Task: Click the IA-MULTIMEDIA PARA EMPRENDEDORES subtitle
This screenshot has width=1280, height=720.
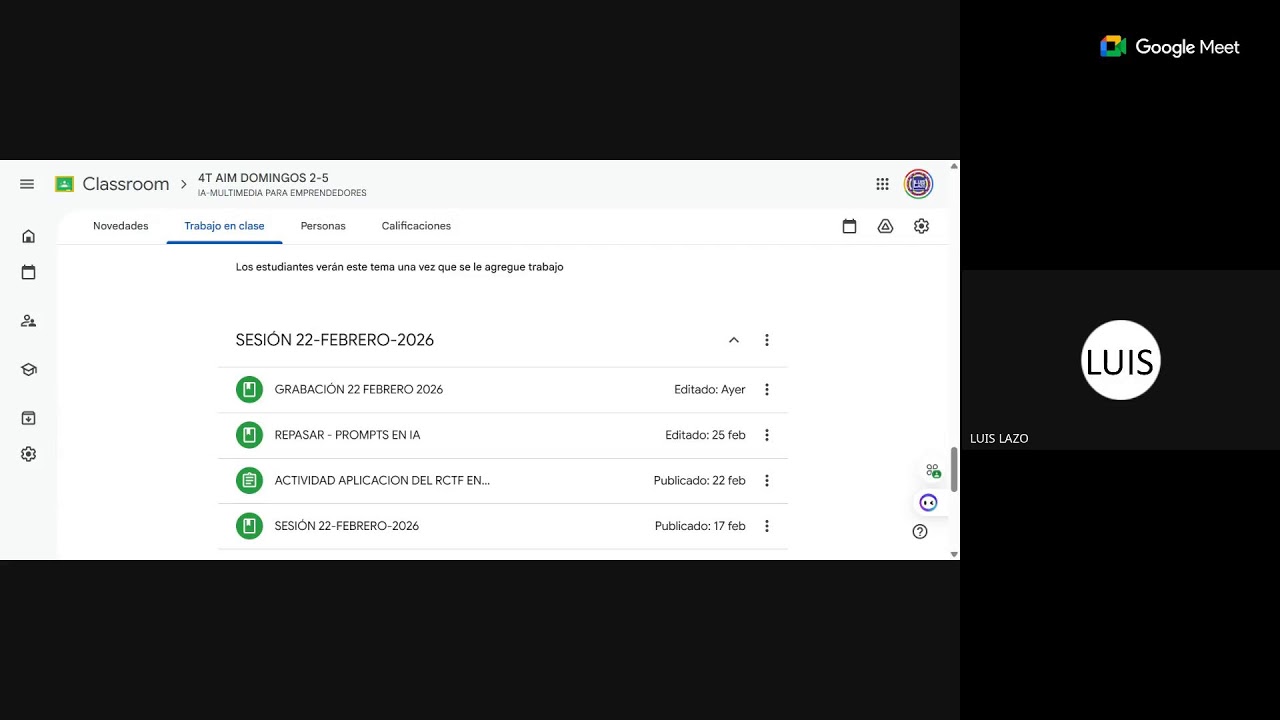Action: click(x=282, y=193)
